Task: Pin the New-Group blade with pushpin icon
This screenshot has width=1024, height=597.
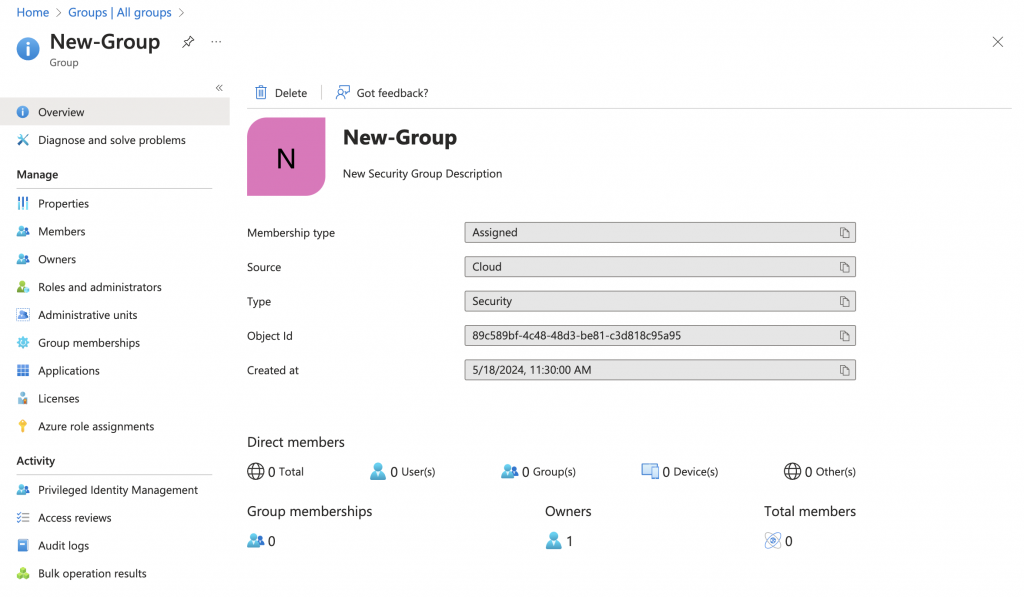Action: (x=188, y=42)
